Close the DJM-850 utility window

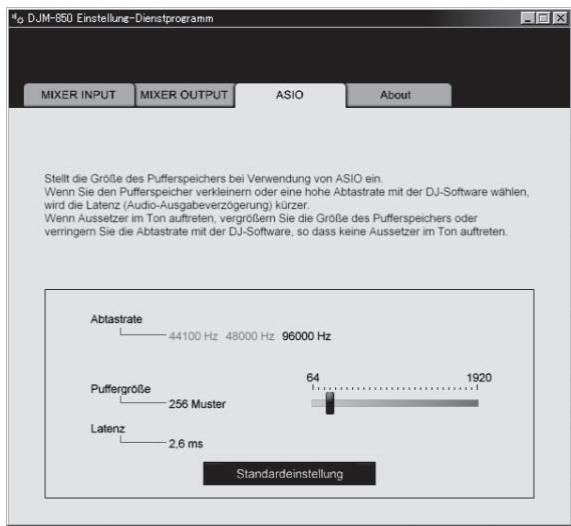click(560, 18)
